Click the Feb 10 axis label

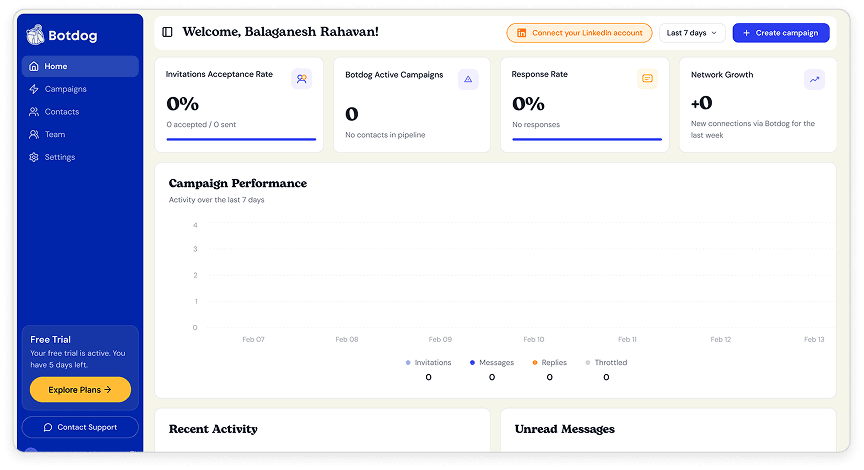pos(534,339)
